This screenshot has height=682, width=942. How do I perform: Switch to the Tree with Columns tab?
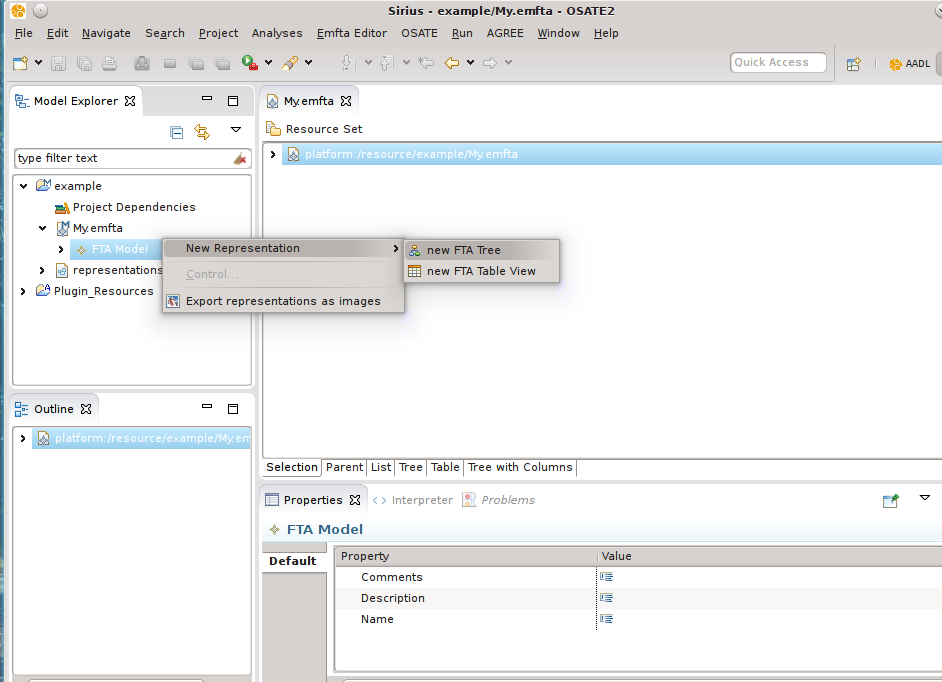click(x=520, y=467)
